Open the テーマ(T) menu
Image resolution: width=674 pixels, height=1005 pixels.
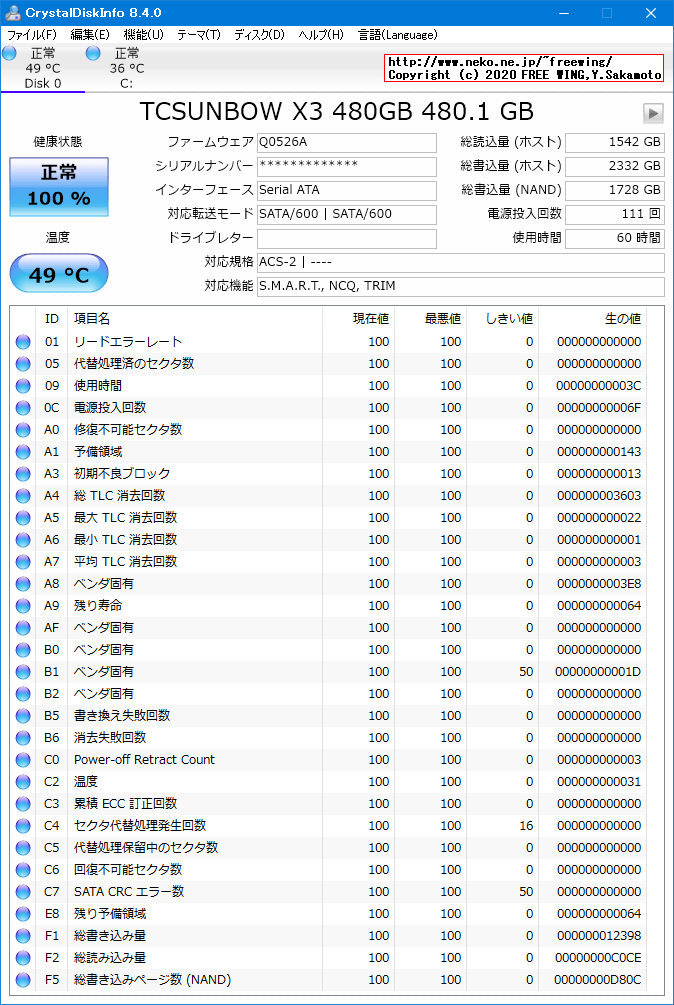(199, 35)
